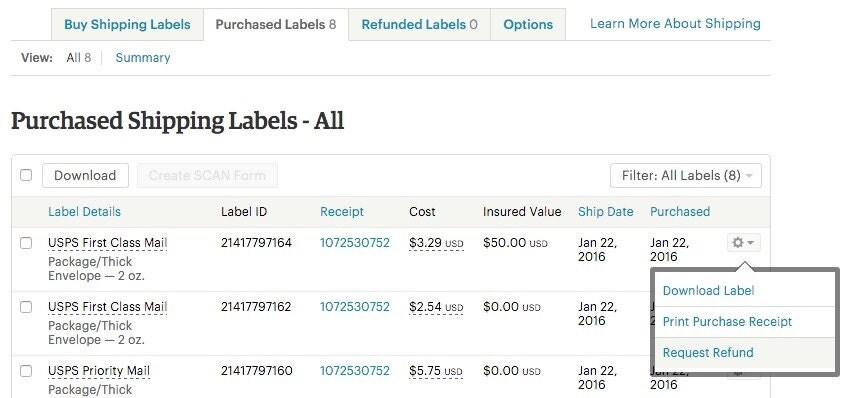Expand the Filter: All Labels (8) dropdown
851x398 pixels.
pos(685,175)
